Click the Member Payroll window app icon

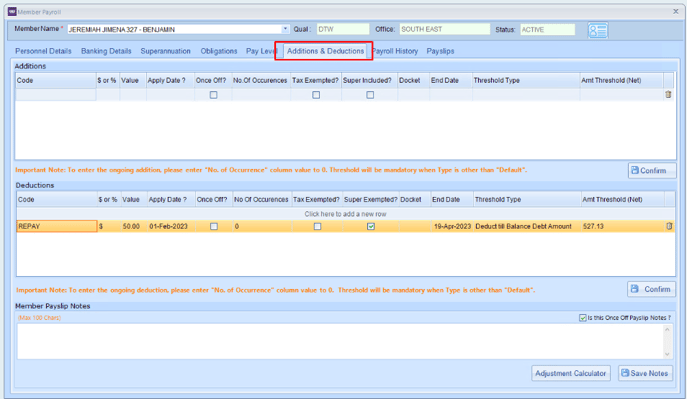click(12, 11)
